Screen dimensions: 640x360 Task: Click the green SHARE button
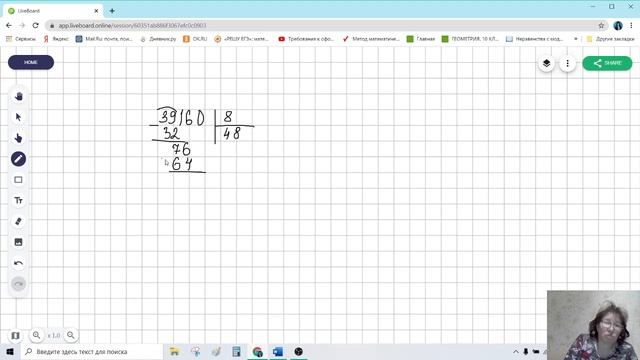(607, 63)
